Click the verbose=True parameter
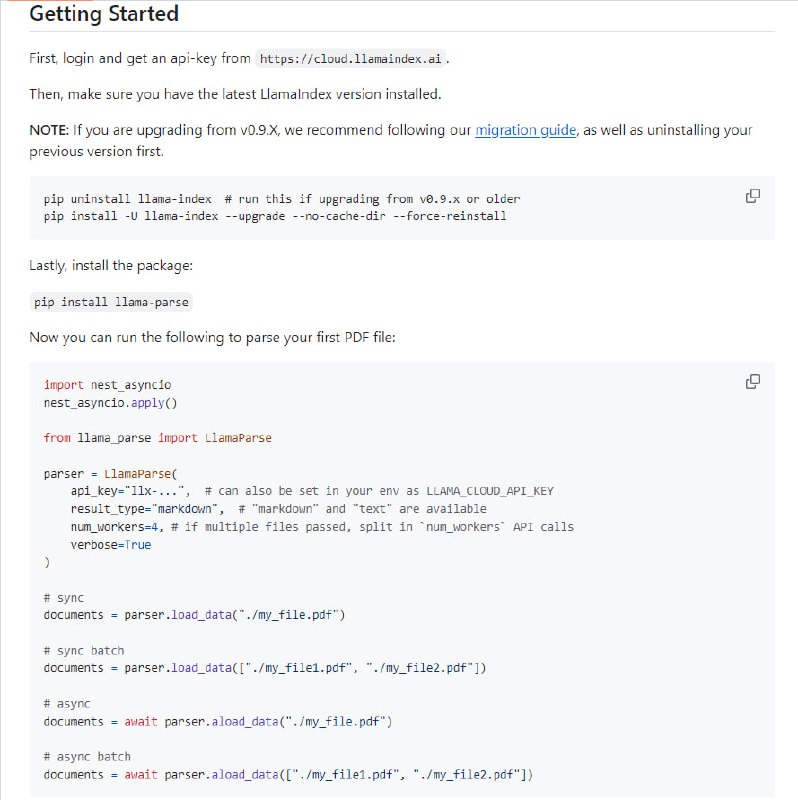This screenshot has height=800, width=798. click(110, 545)
